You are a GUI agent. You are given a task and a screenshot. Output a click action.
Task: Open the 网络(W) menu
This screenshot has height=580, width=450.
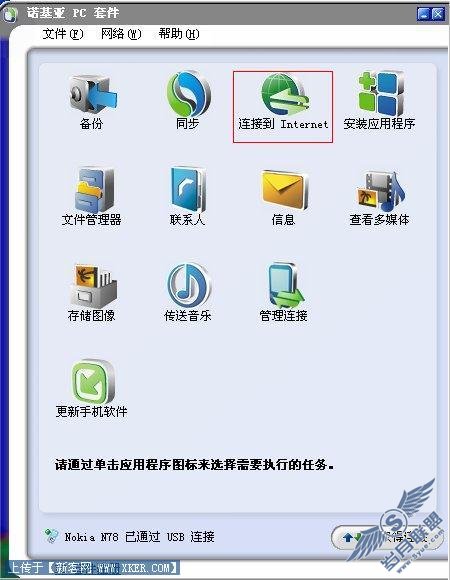tap(121, 34)
